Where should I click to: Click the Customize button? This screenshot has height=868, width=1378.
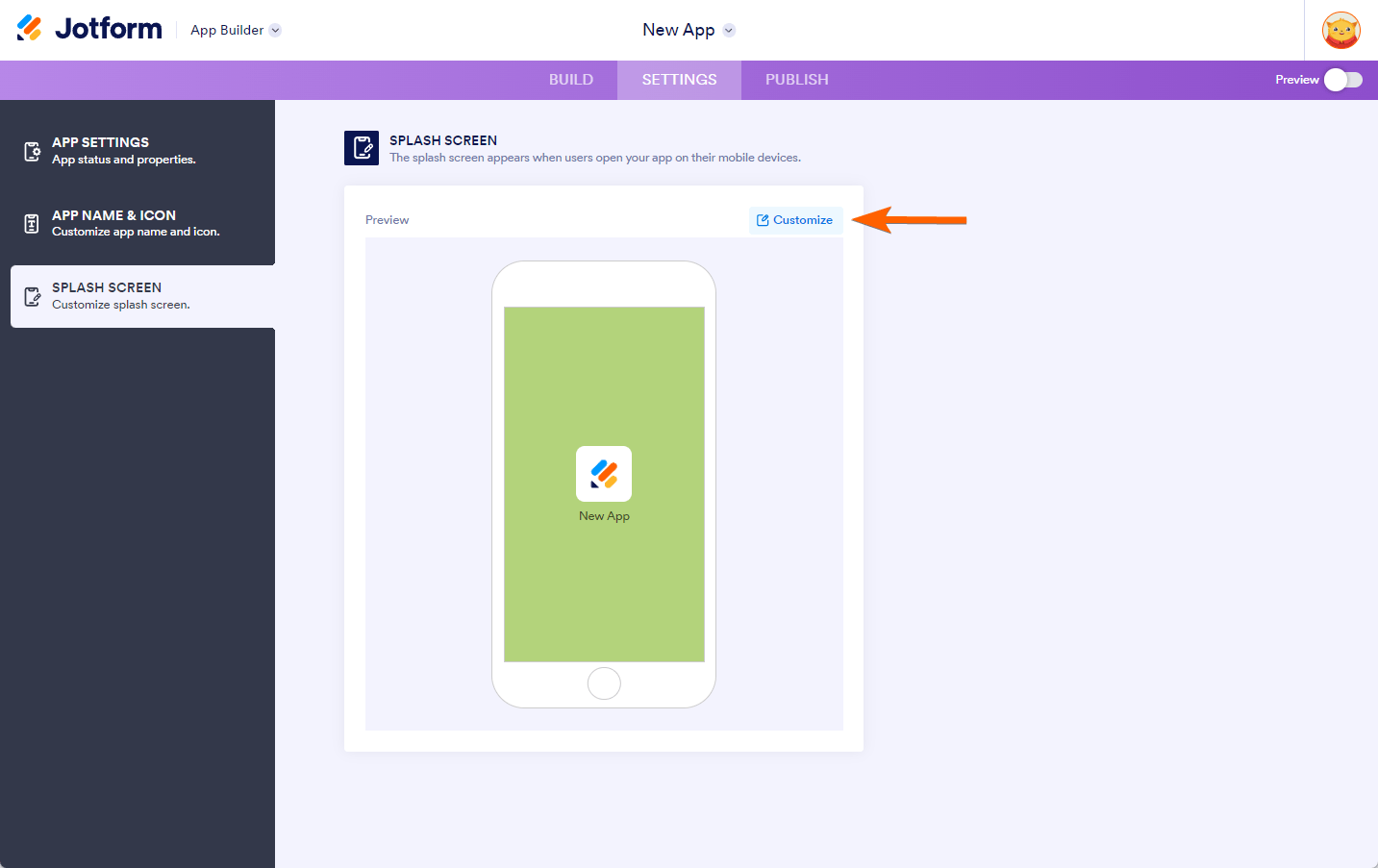795,220
